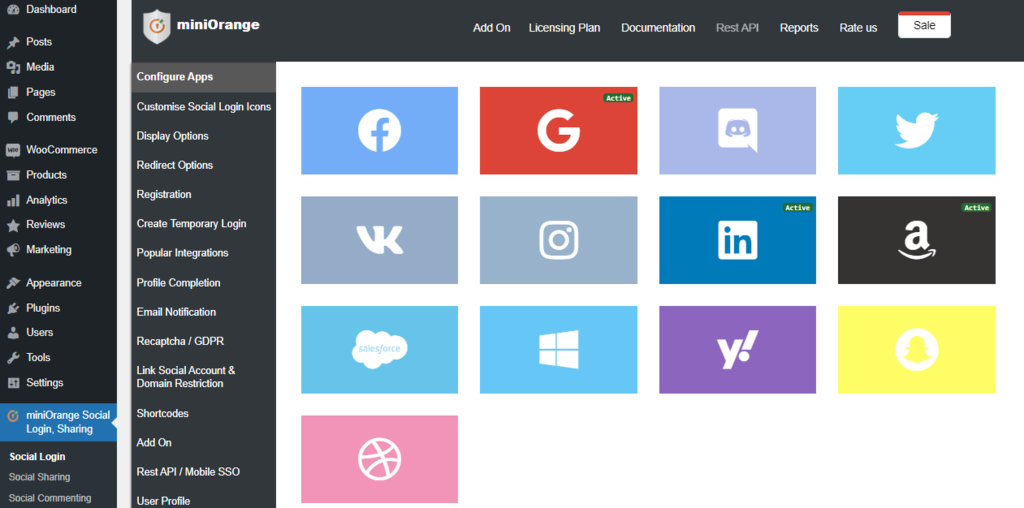Image resolution: width=1024 pixels, height=508 pixels.
Task: Configure the Snapchat login app
Action: click(916, 350)
